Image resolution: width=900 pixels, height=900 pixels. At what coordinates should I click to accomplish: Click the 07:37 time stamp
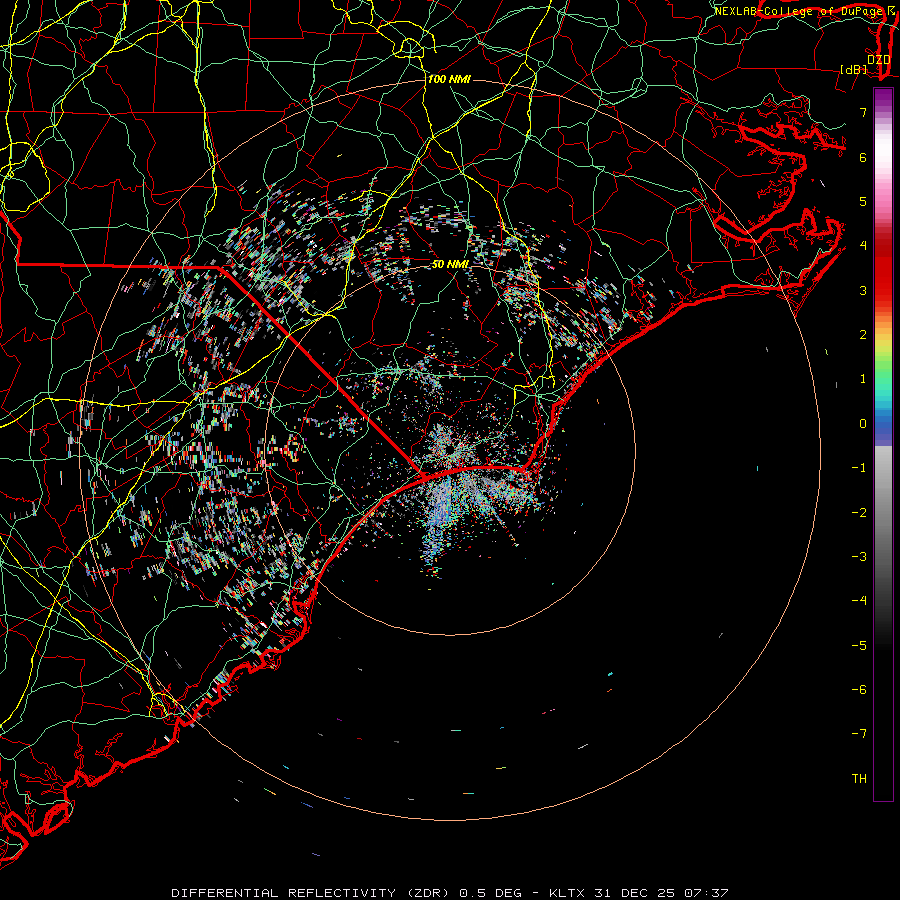pos(706,893)
